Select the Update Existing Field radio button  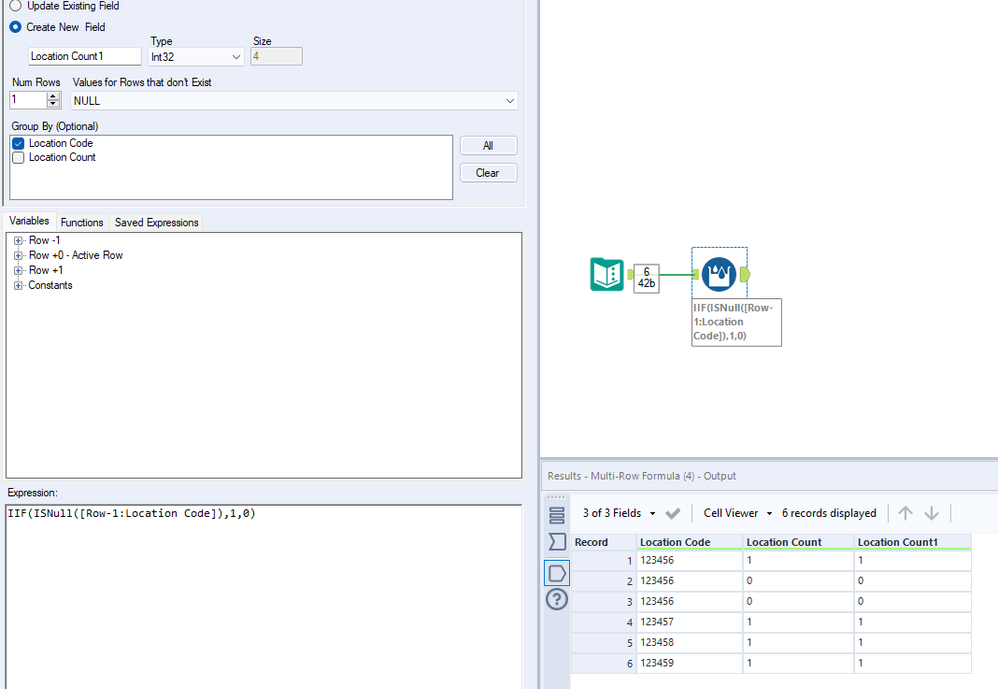15,6
